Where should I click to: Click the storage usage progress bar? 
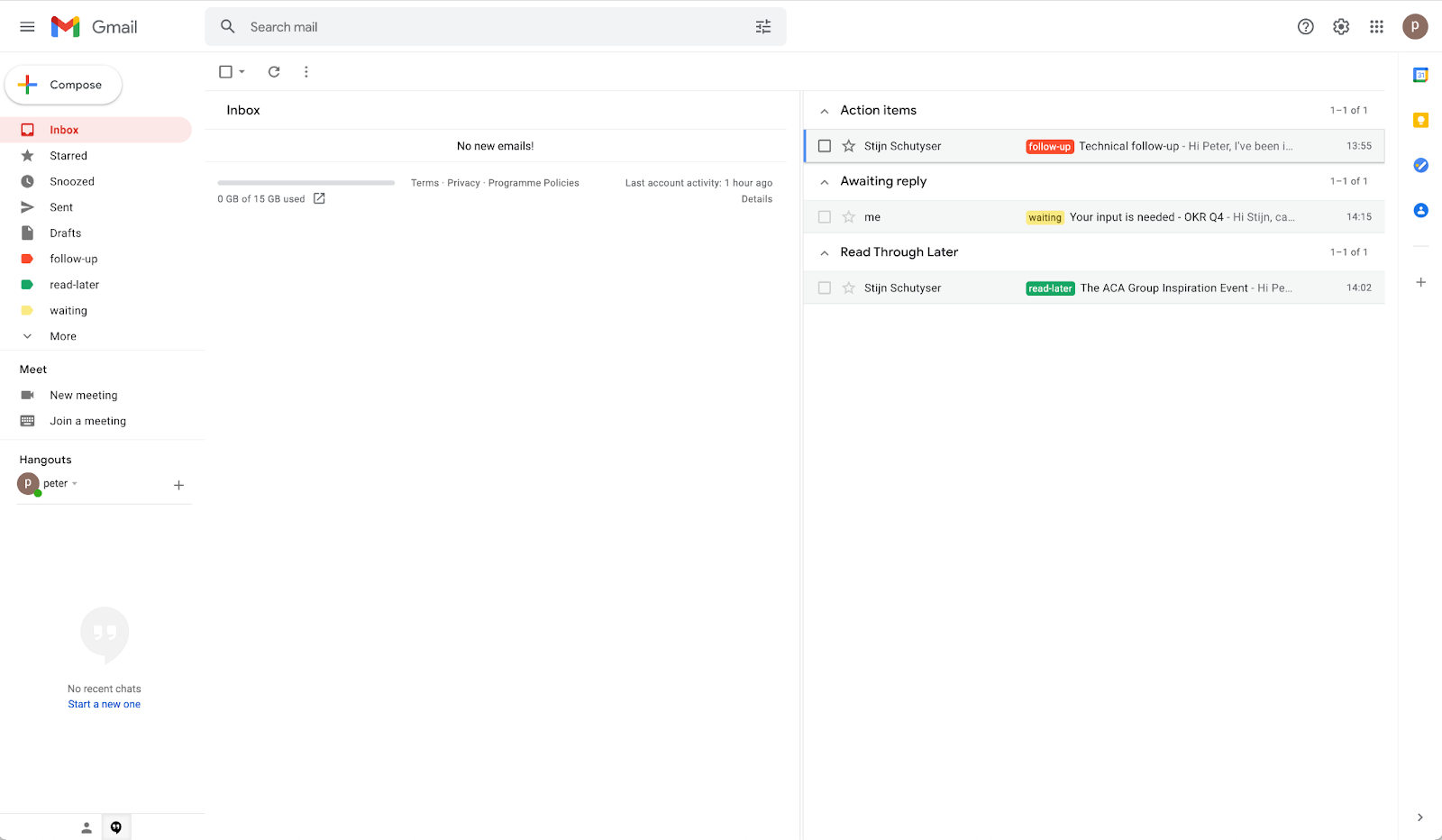click(306, 183)
